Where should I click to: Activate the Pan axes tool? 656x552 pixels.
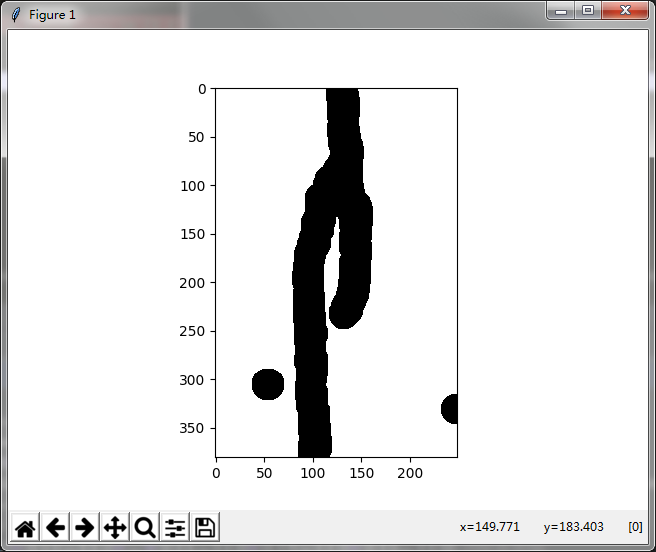(115, 527)
